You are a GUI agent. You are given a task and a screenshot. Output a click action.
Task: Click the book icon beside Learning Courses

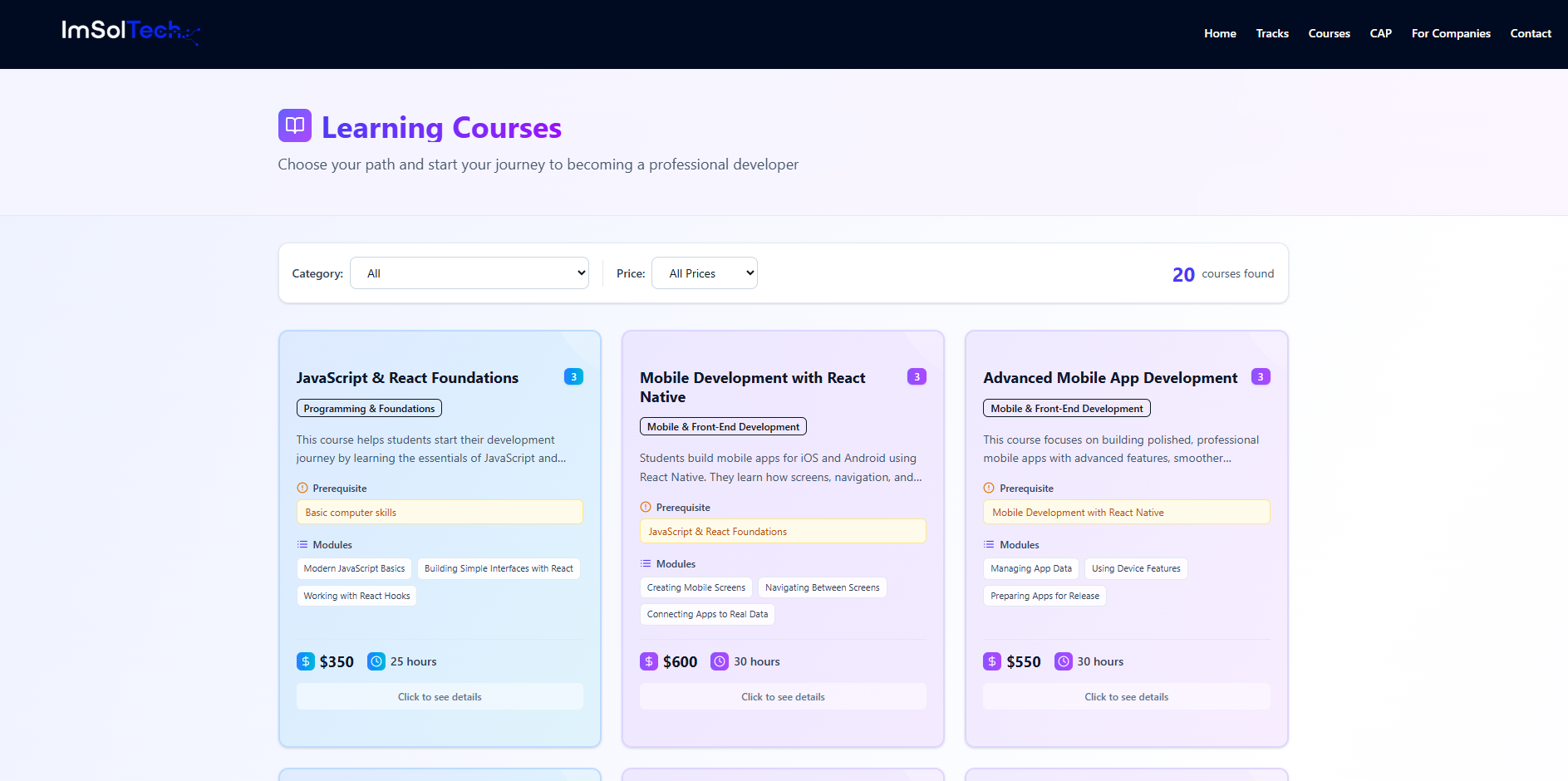295,125
